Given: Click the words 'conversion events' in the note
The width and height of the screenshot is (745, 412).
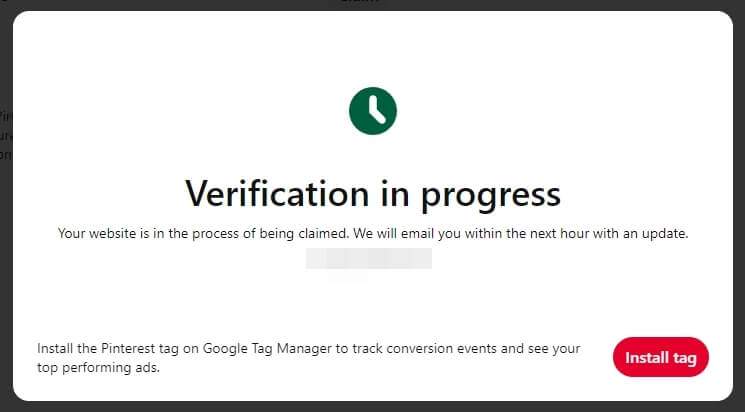Looking at the screenshot, I should [x=441, y=348].
